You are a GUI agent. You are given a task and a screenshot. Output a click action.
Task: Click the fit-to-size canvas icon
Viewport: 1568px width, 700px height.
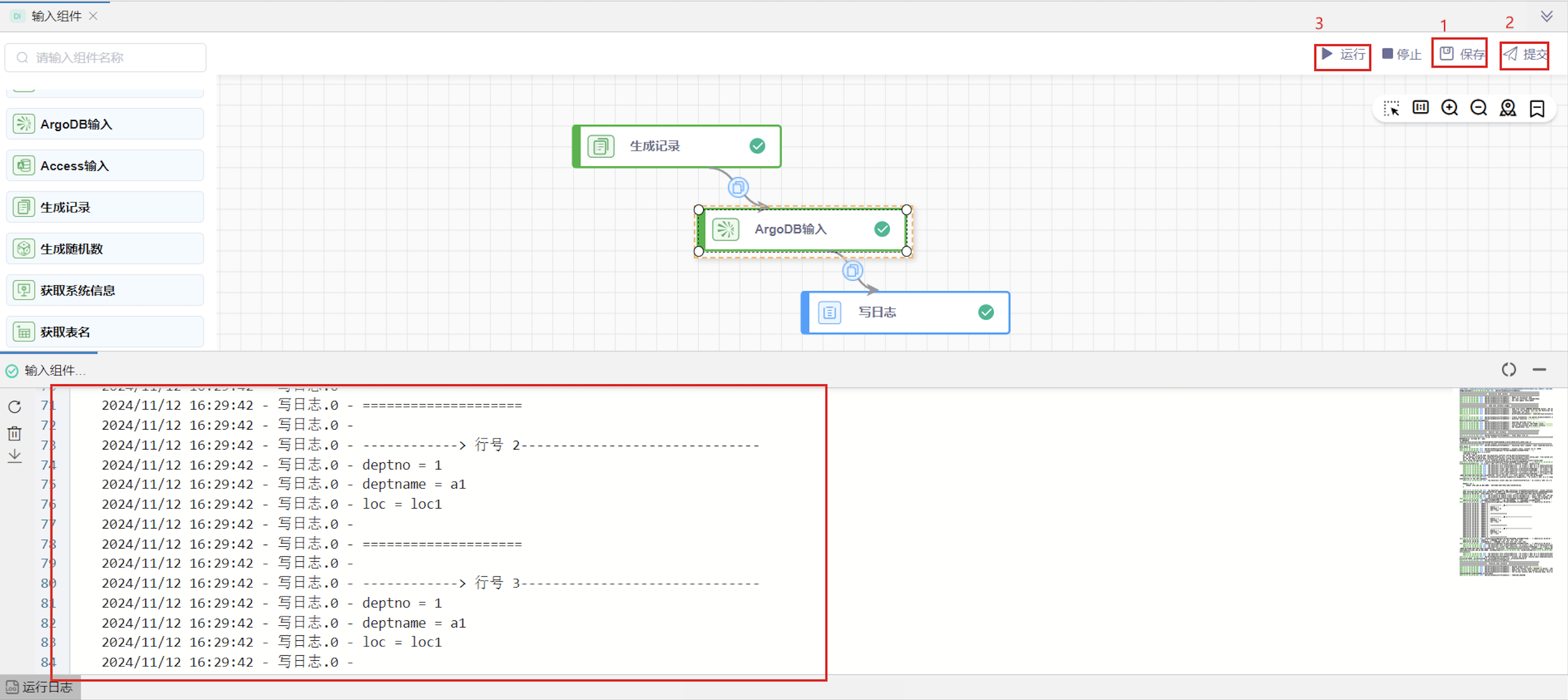click(1420, 108)
